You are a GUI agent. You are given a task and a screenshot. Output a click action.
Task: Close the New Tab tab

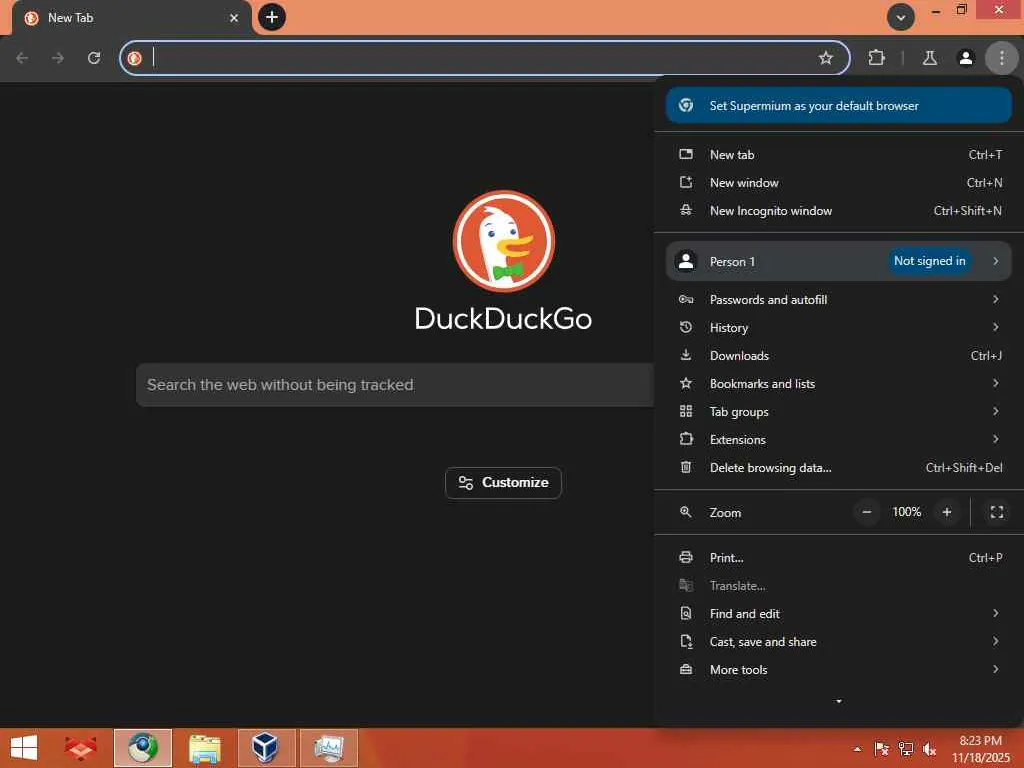[234, 18]
